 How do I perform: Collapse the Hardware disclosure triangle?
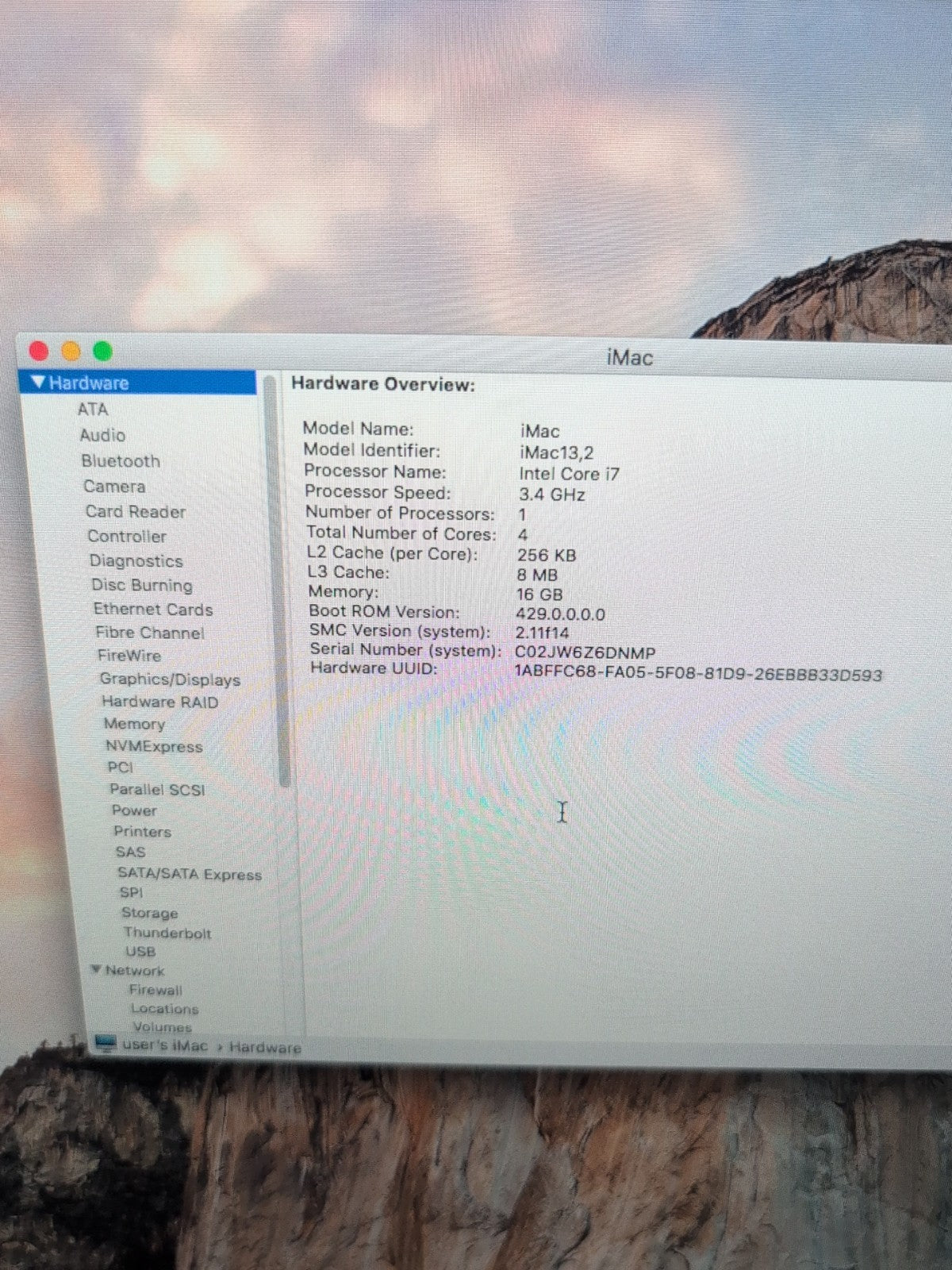click(38, 383)
